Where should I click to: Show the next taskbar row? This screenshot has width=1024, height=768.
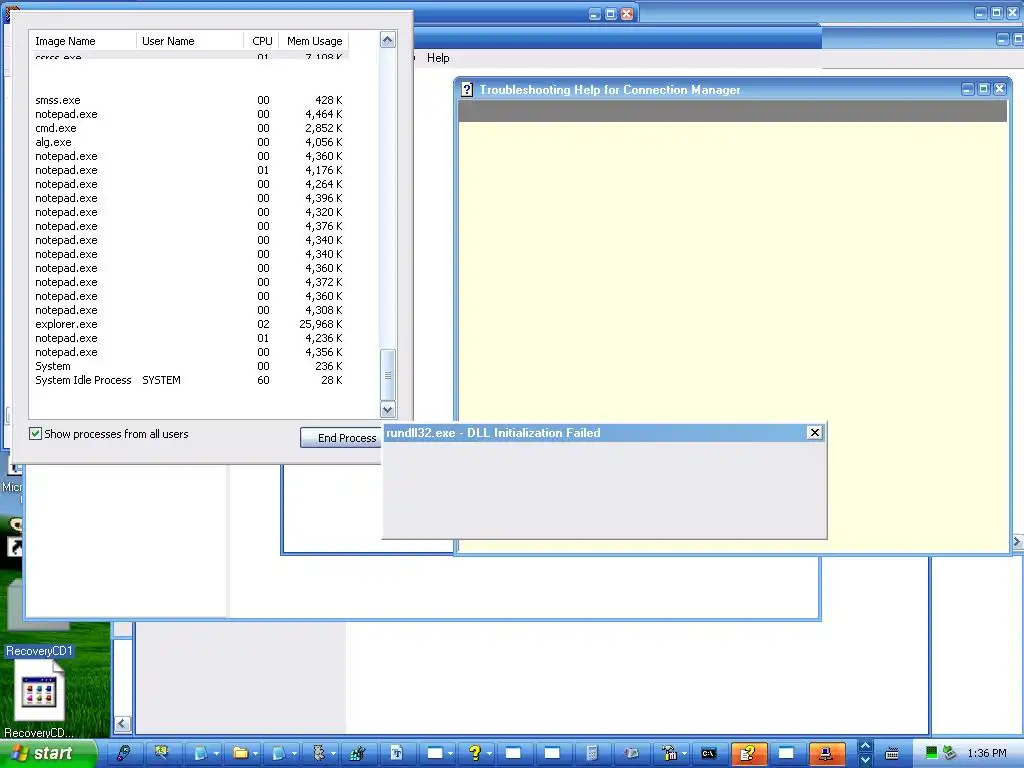[865, 760]
